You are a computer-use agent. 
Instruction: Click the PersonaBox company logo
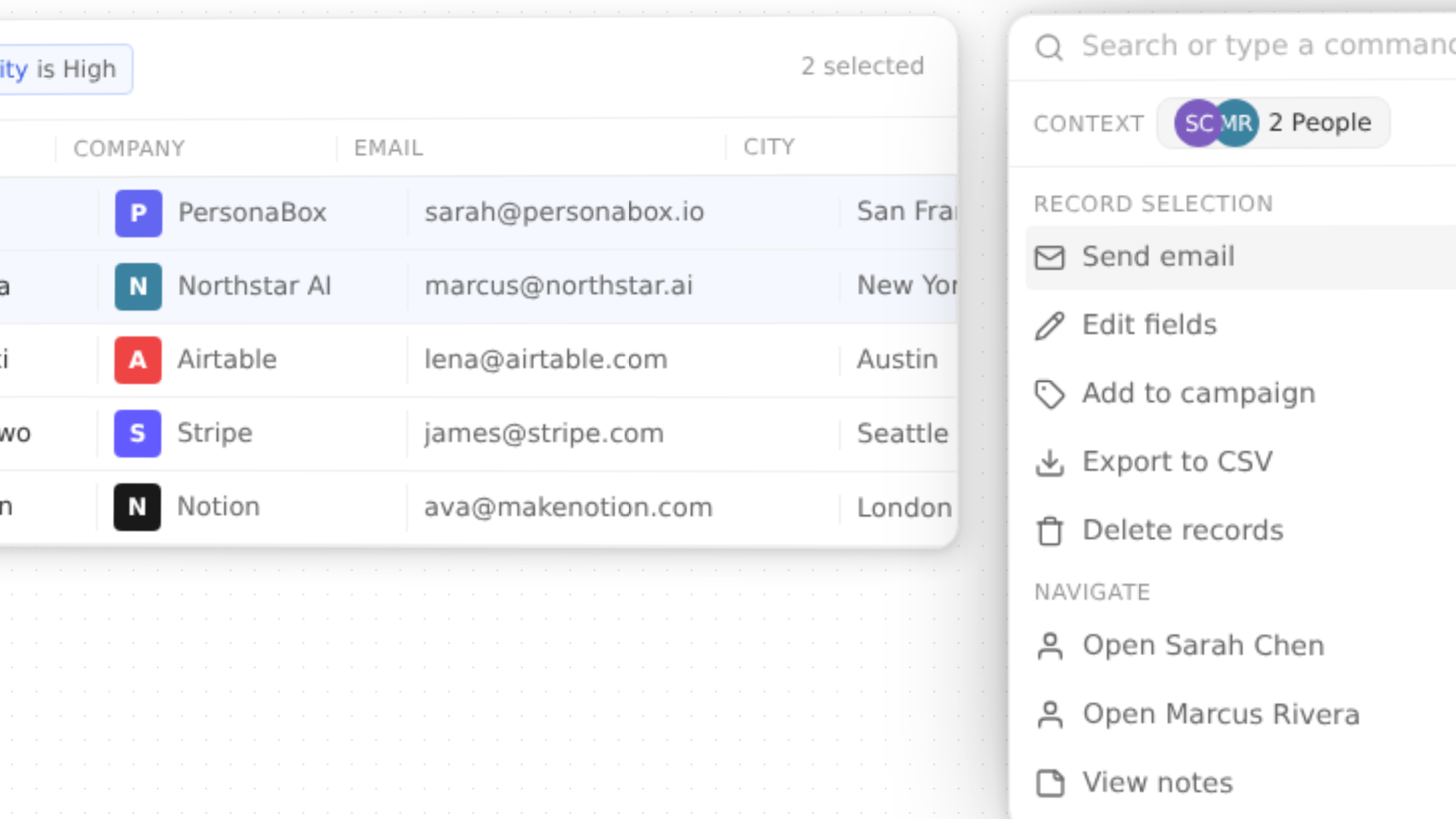(137, 213)
